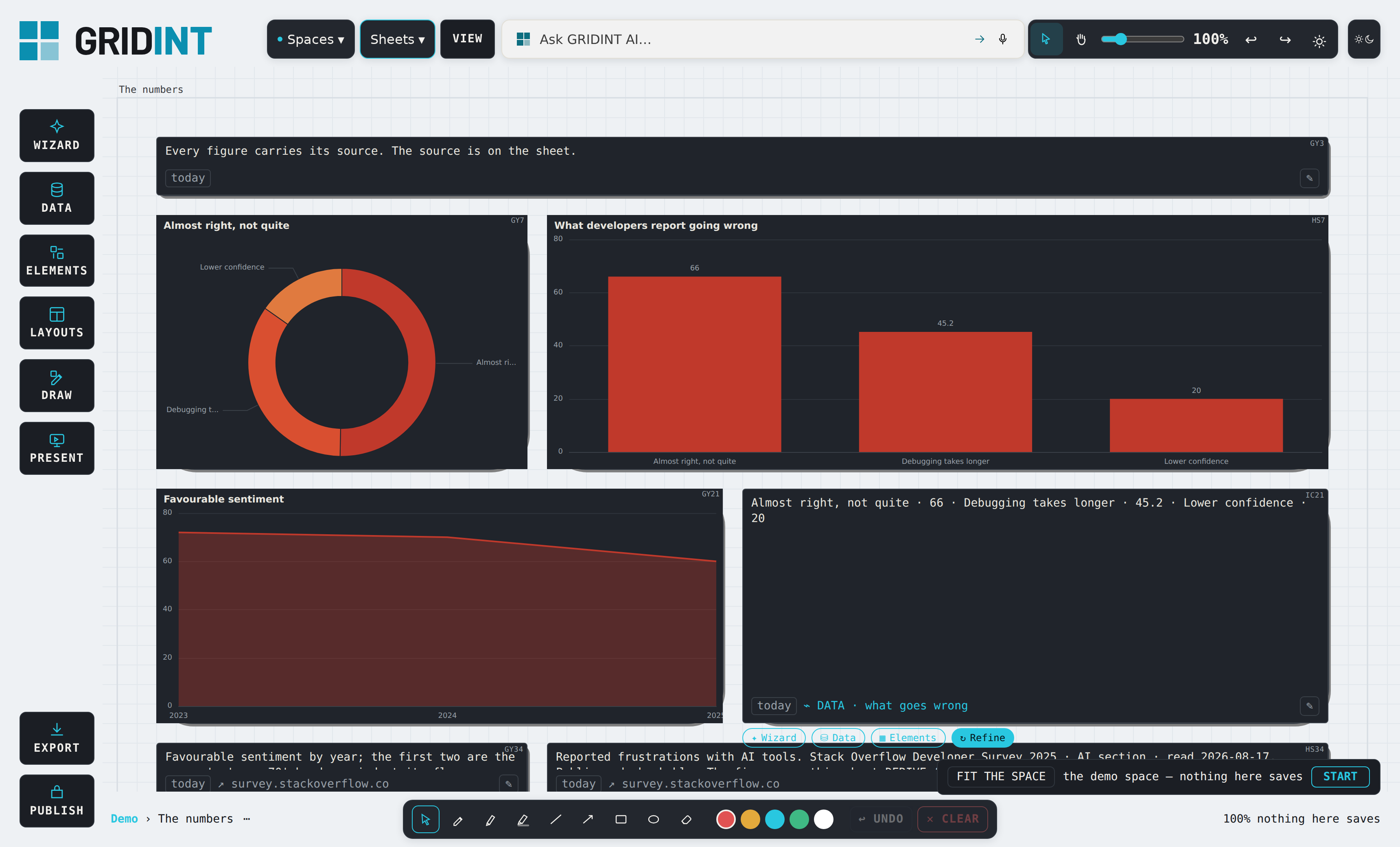Viewport: 1400px width, 847px height.
Task: Select the hand pan tool
Action: coord(1081,39)
